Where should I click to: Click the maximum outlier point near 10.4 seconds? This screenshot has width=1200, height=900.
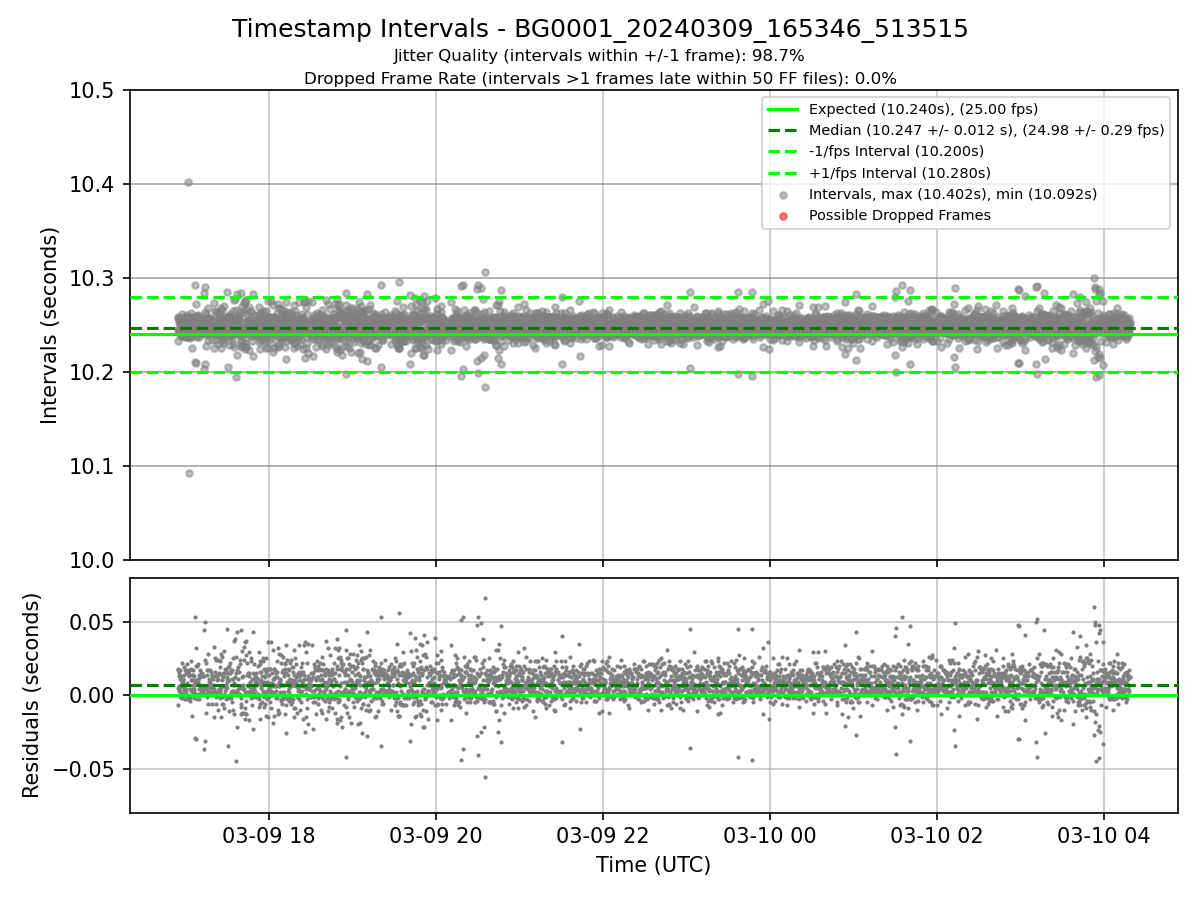click(188, 182)
